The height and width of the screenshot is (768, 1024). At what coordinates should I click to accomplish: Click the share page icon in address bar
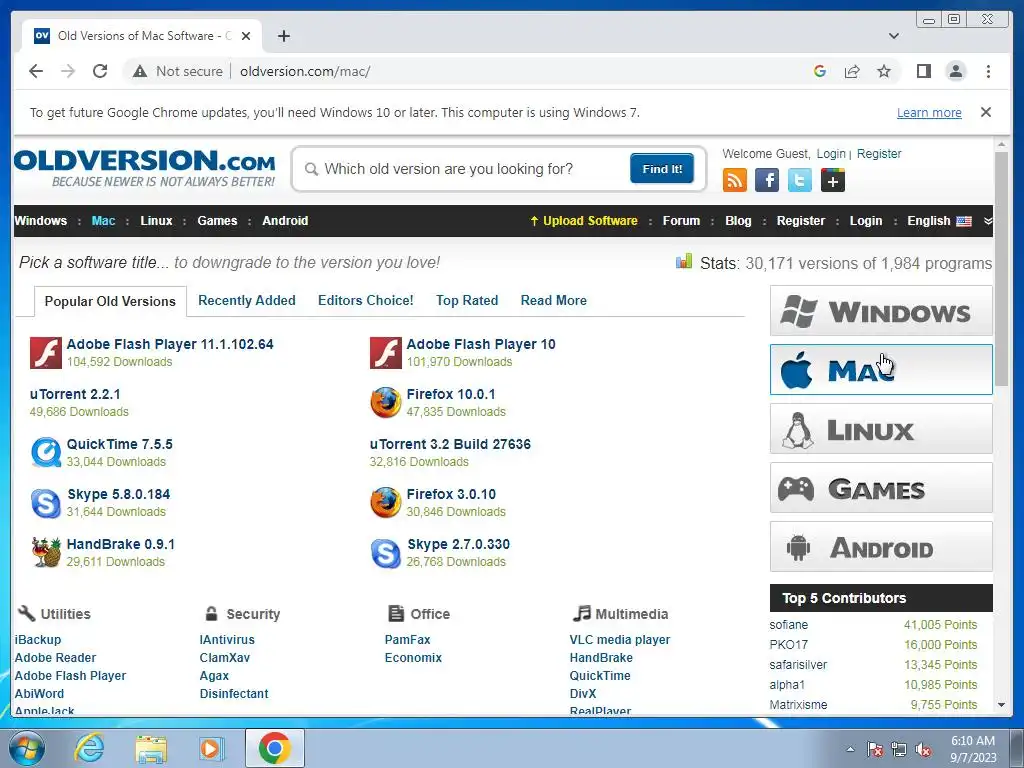[x=852, y=71]
